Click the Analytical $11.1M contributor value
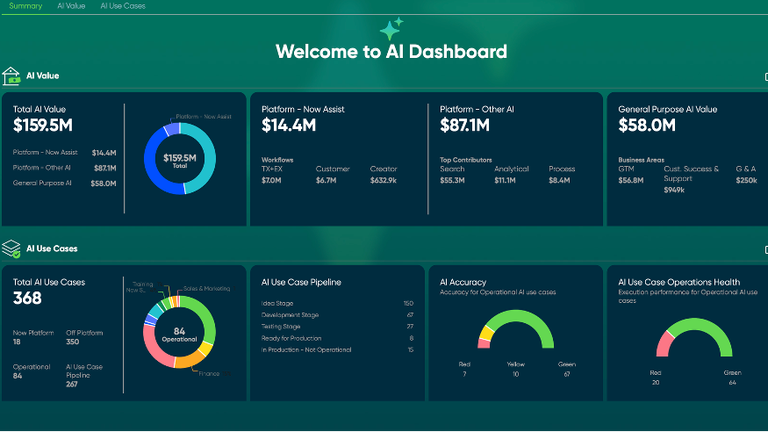Screen dimensions: 768x432 coord(505,181)
